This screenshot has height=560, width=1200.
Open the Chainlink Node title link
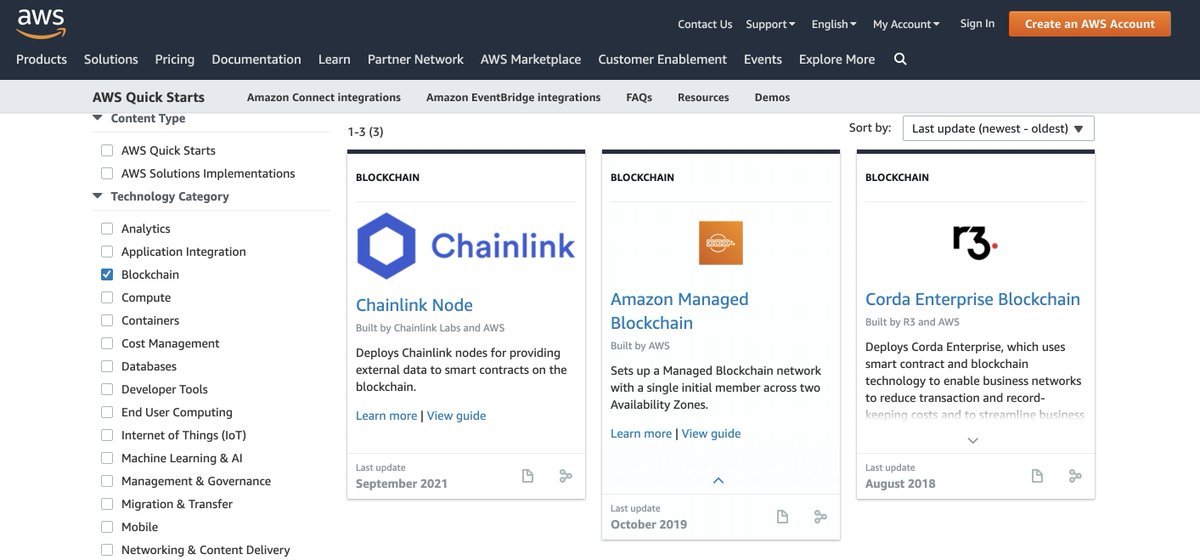coord(414,305)
